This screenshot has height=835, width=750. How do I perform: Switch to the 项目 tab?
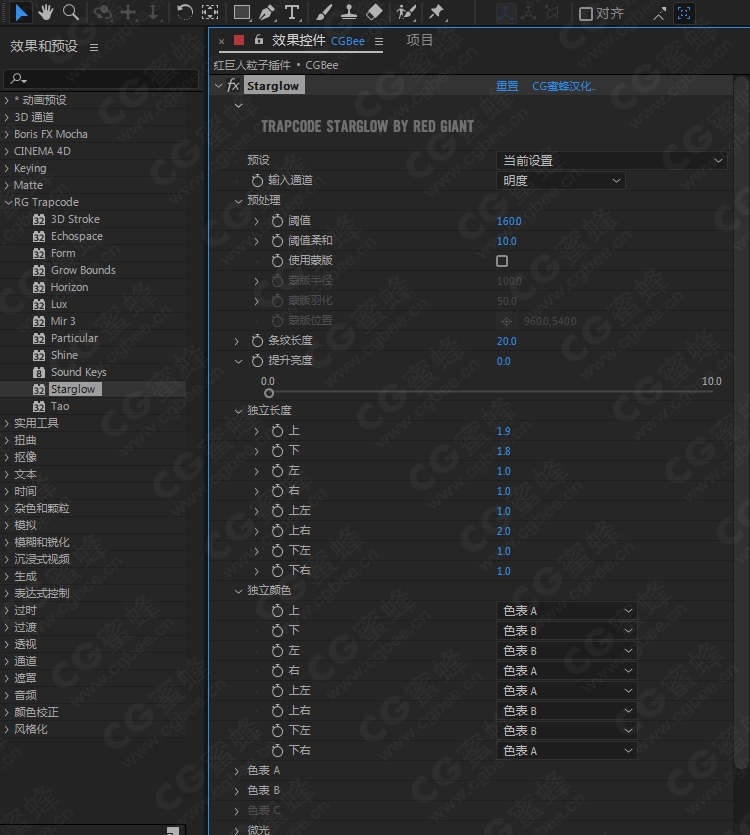click(x=420, y=40)
